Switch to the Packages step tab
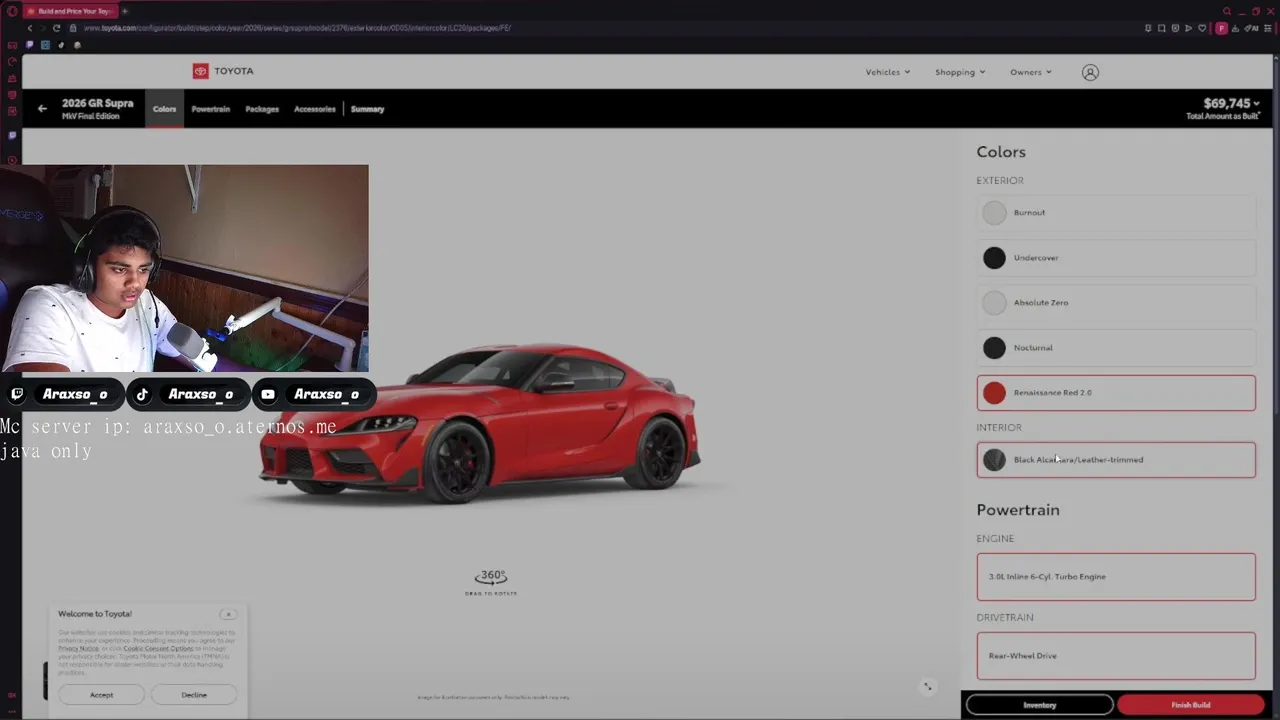 click(262, 109)
